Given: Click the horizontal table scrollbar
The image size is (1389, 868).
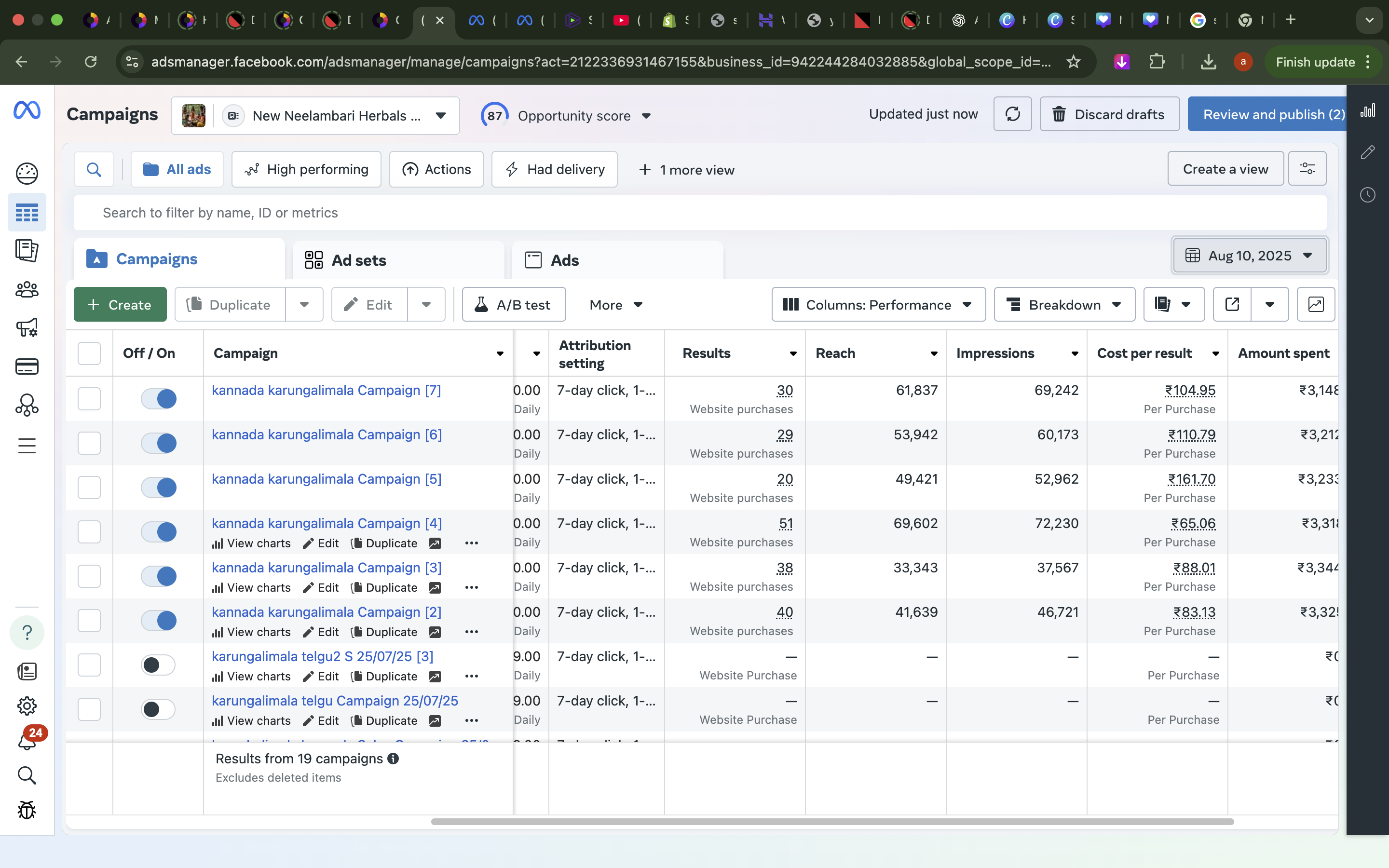Looking at the screenshot, I should pos(832,822).
